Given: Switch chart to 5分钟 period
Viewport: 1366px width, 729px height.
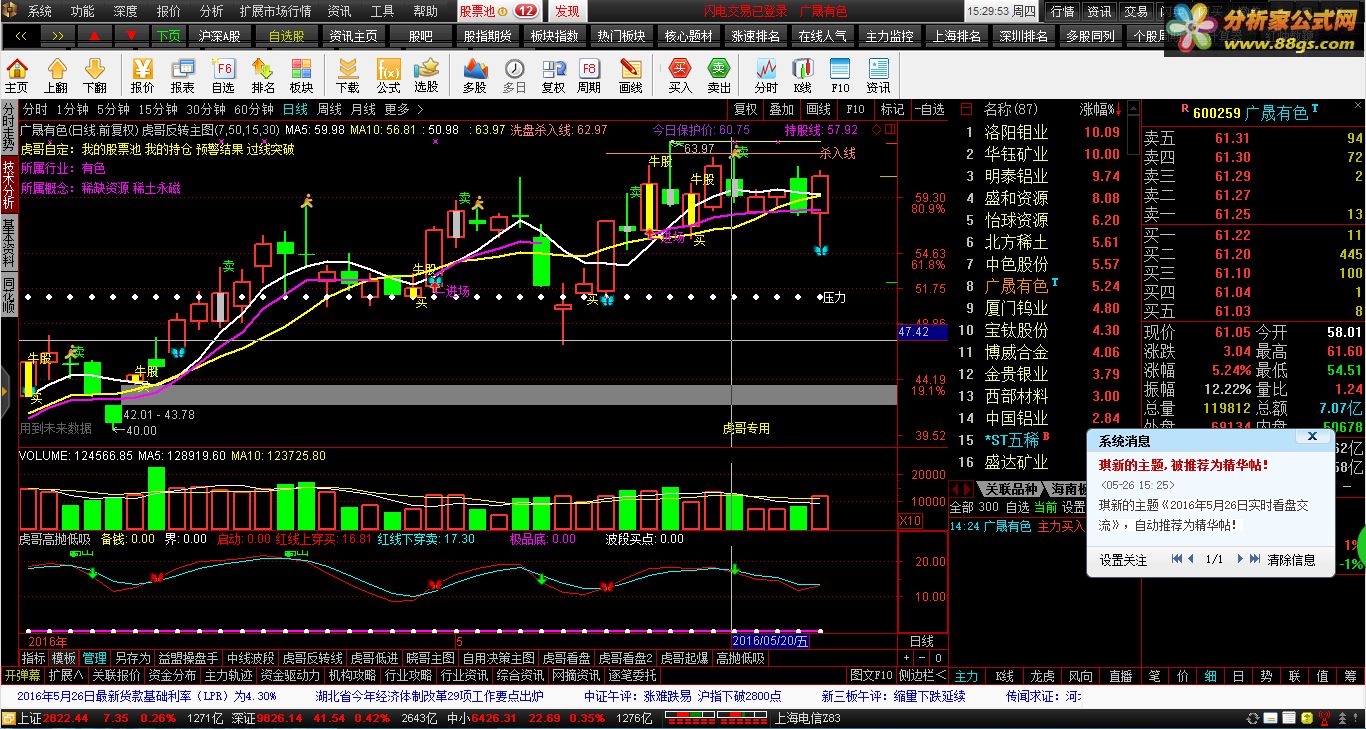Looking at the screenshot, I should tap(113, 109).
